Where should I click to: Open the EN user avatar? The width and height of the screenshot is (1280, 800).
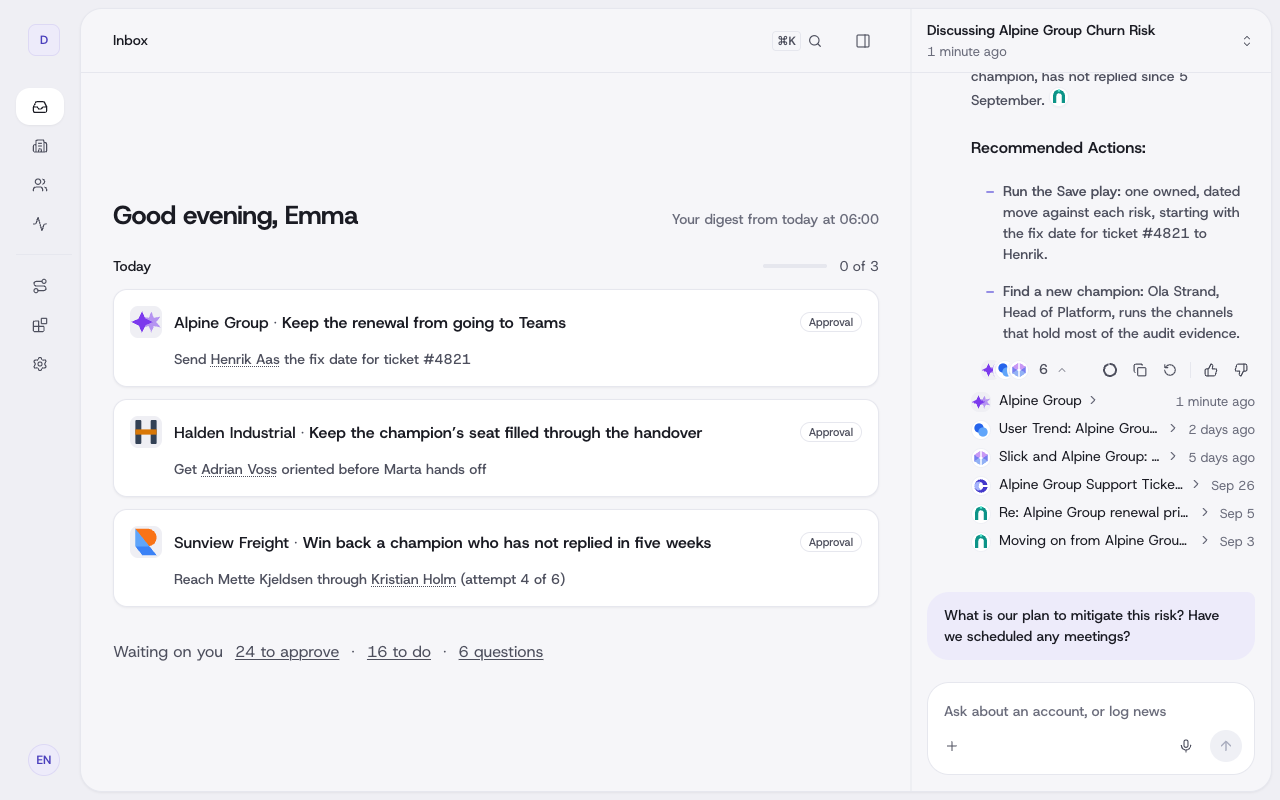click(x=44, y=760)
